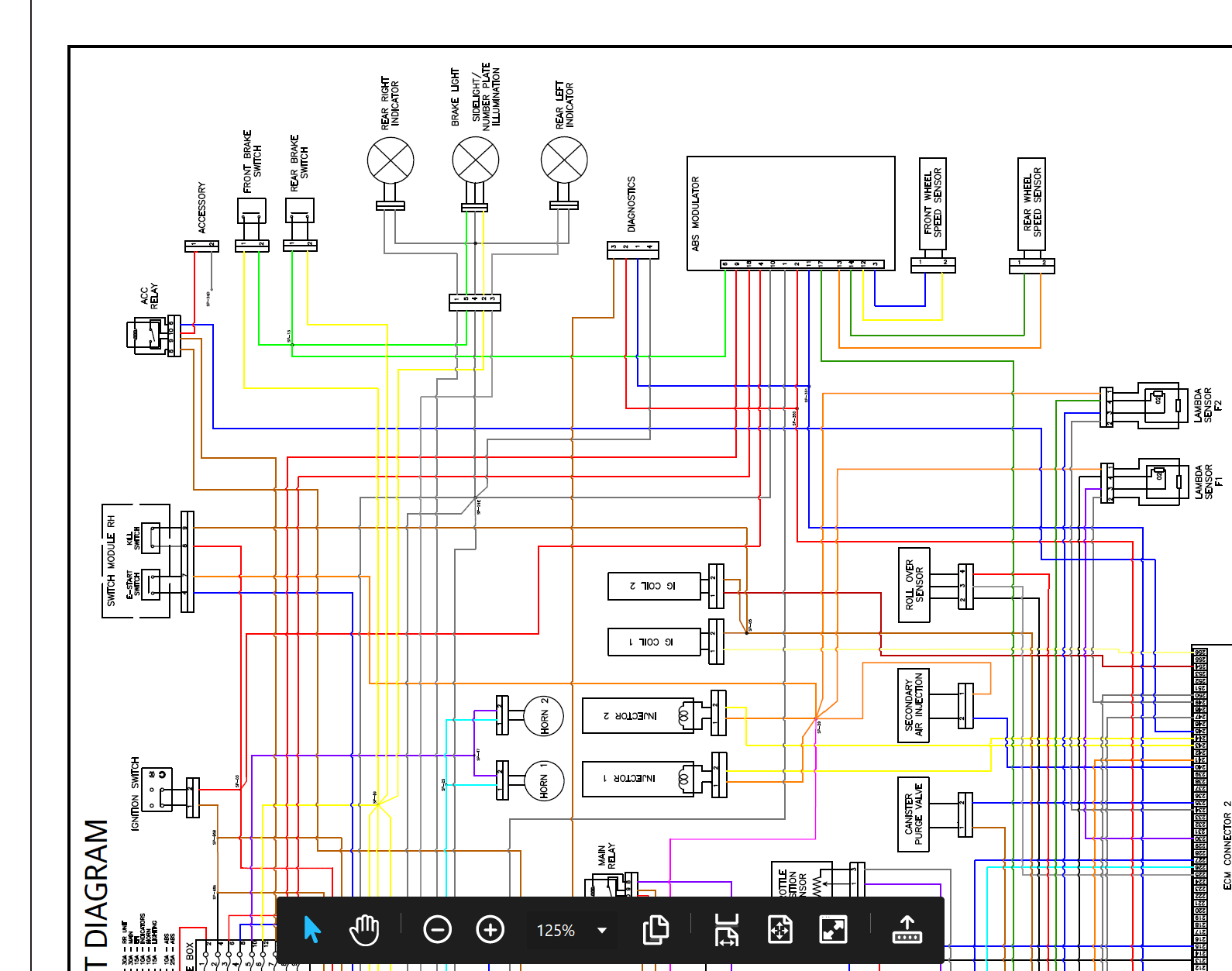Viewport: 1232px width, 971px height.
Task: Click the REAR WHEEL SPEED SENSOR box
Action: pos(1032,204)
